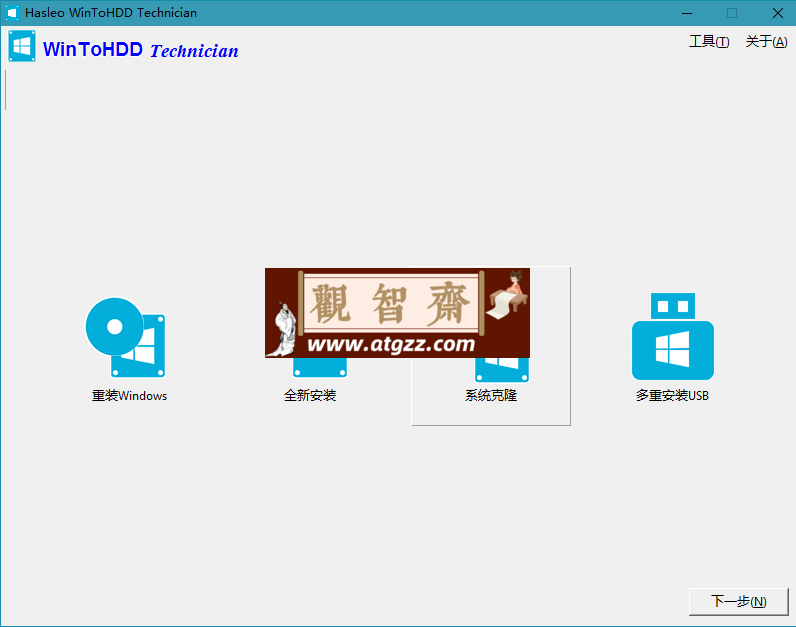Select the 重装Windows disc icon

coord(125,338)
